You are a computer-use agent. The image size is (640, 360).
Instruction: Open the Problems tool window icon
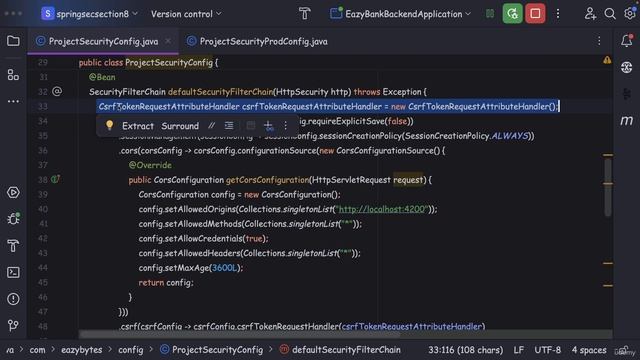13,299
